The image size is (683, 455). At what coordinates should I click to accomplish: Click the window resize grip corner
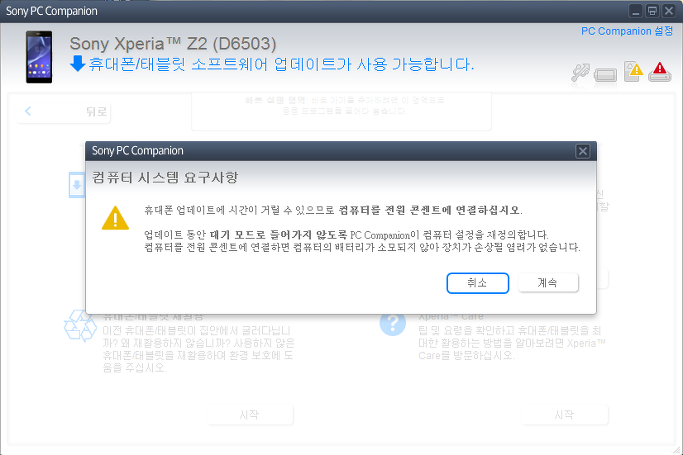coord(677,450)
